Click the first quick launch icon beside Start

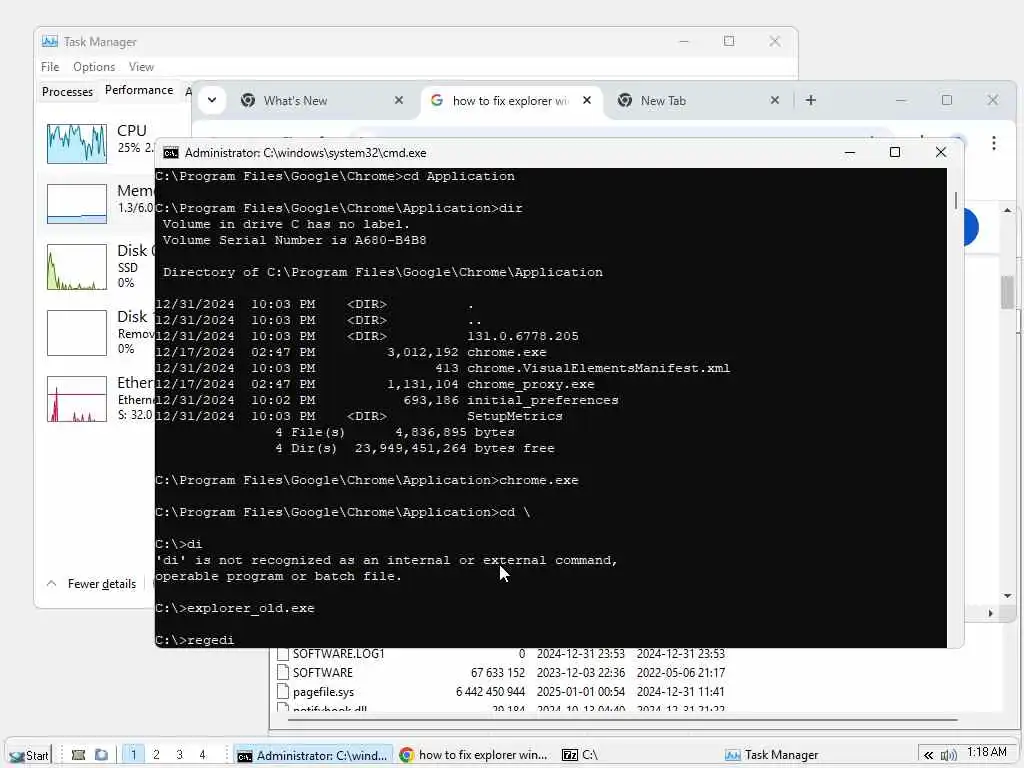[x=78, y=755]
